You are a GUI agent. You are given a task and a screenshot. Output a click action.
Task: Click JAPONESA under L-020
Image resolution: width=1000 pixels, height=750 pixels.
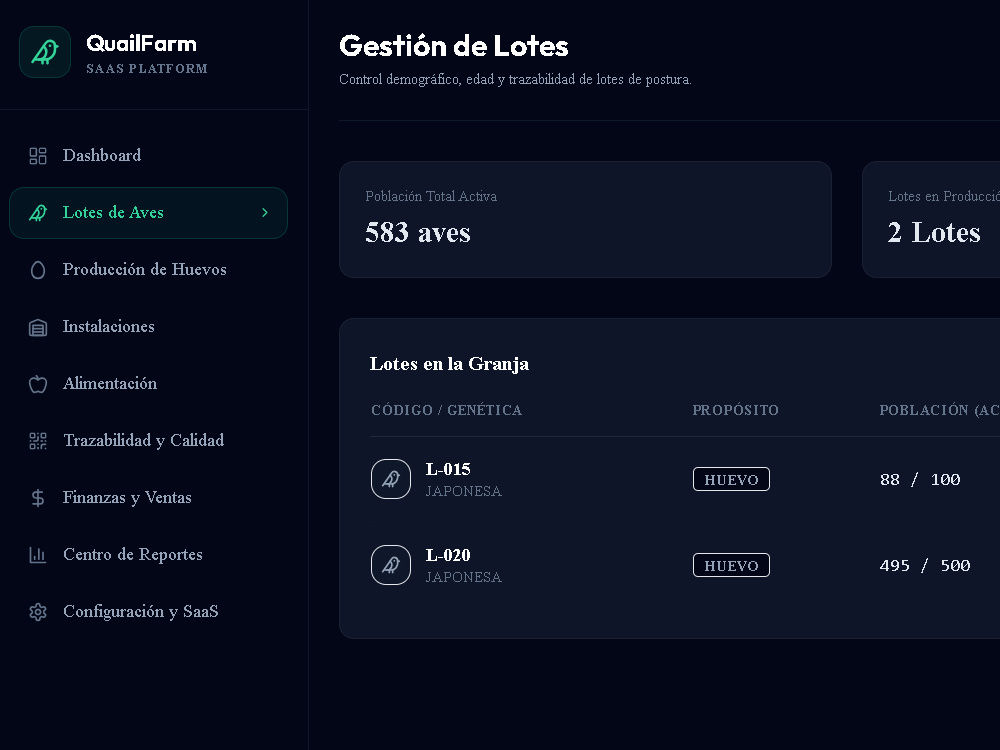coord(464,577)
